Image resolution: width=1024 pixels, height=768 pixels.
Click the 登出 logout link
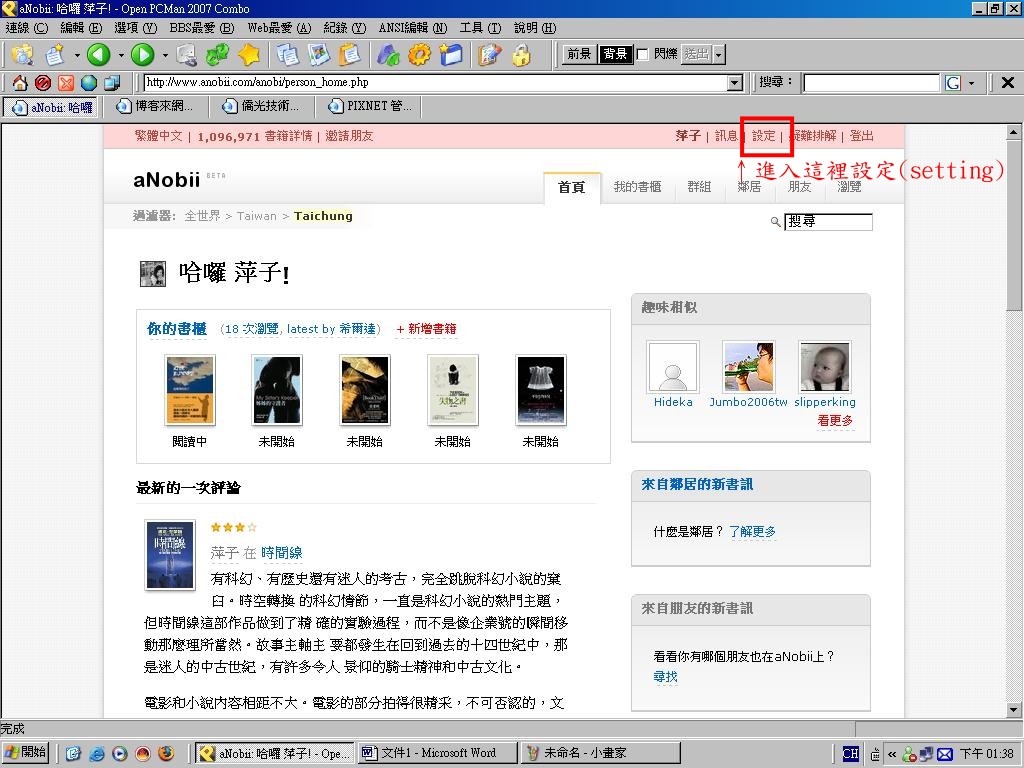[x=861, y=136]
